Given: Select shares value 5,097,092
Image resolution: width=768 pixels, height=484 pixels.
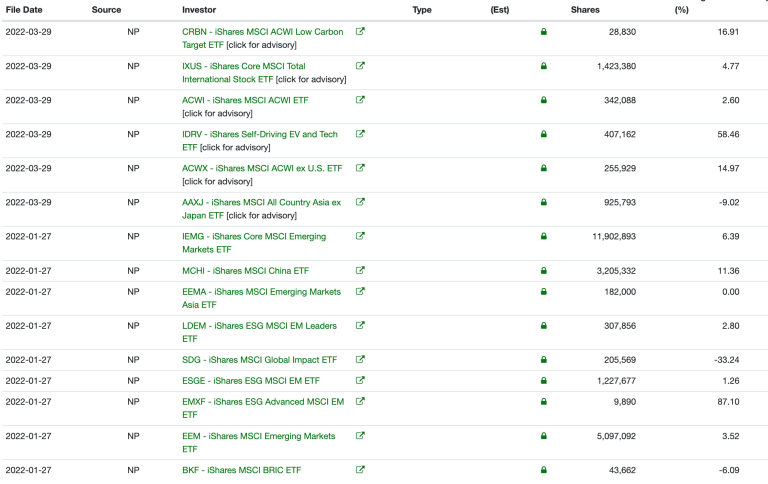Looking at the screenshot, I should [616, 436].
